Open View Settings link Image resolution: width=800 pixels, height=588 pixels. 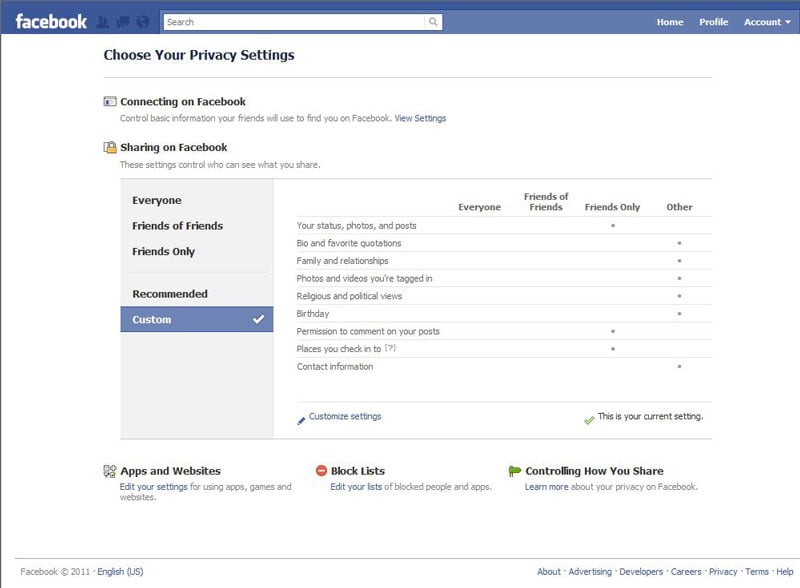[420, 118]
